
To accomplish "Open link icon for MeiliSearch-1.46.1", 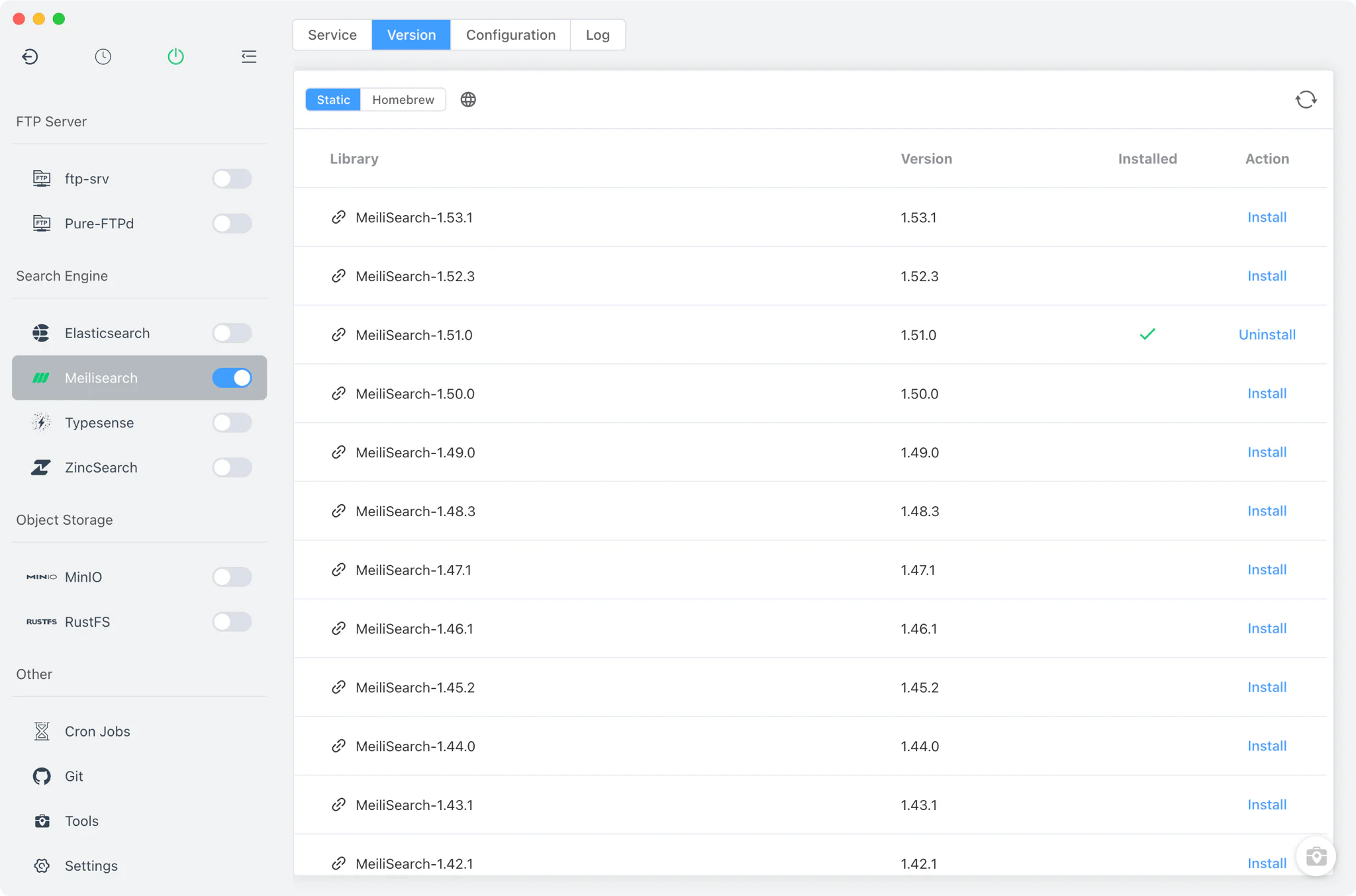I will point(338,629).
